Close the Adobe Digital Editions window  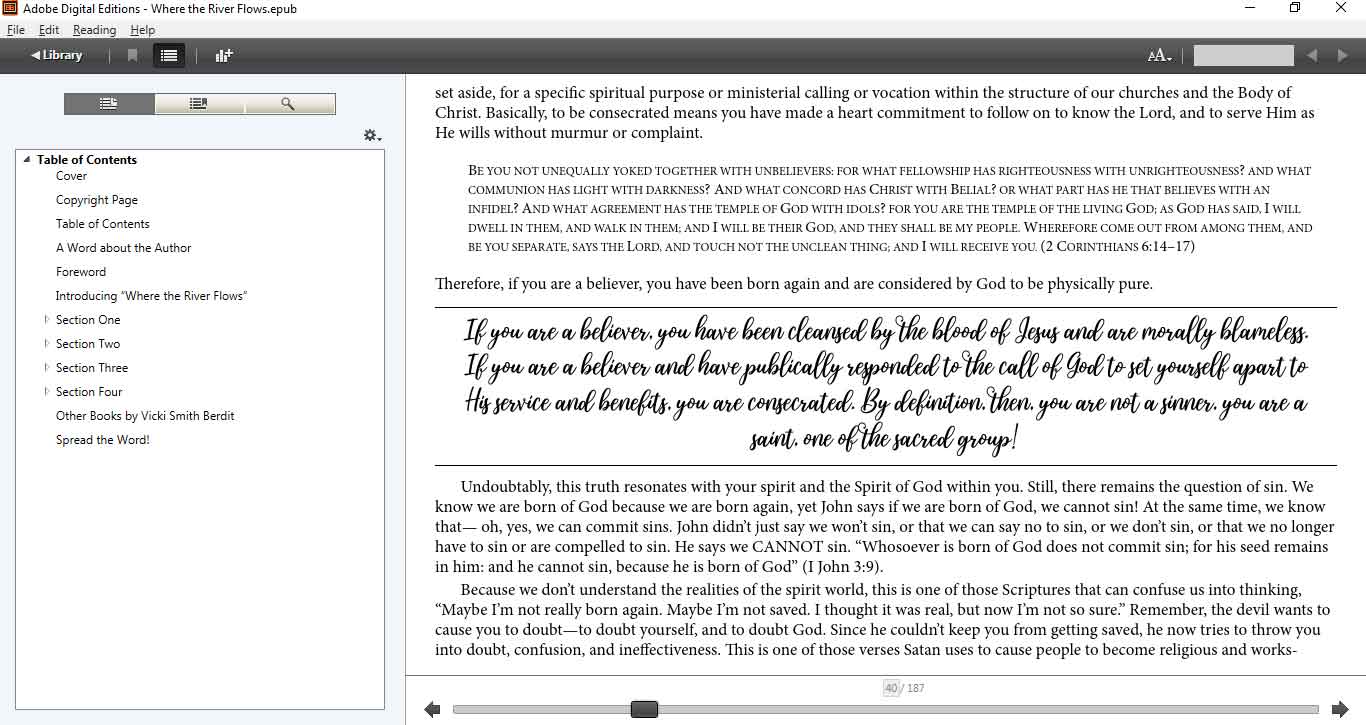(1342, 8)
